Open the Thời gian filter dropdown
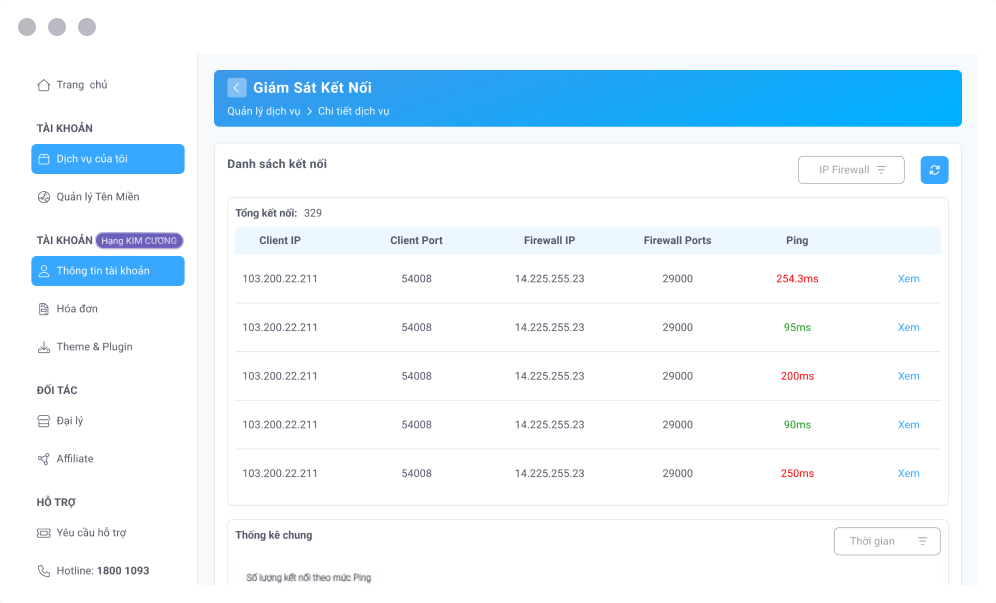This screenshot has width=996, height=603. pyautogui.click(x=887, y=541)
